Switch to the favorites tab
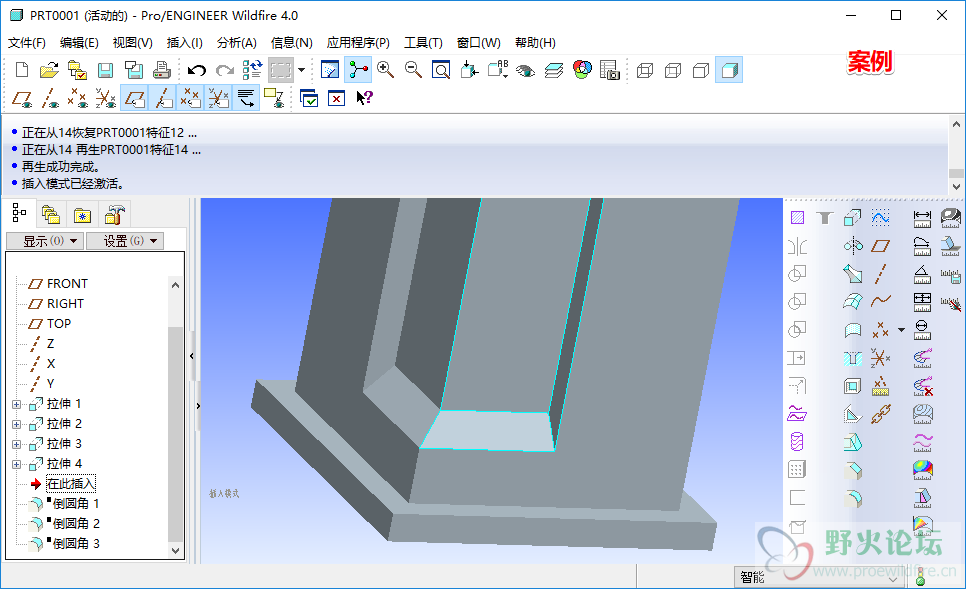 [82, 215]
